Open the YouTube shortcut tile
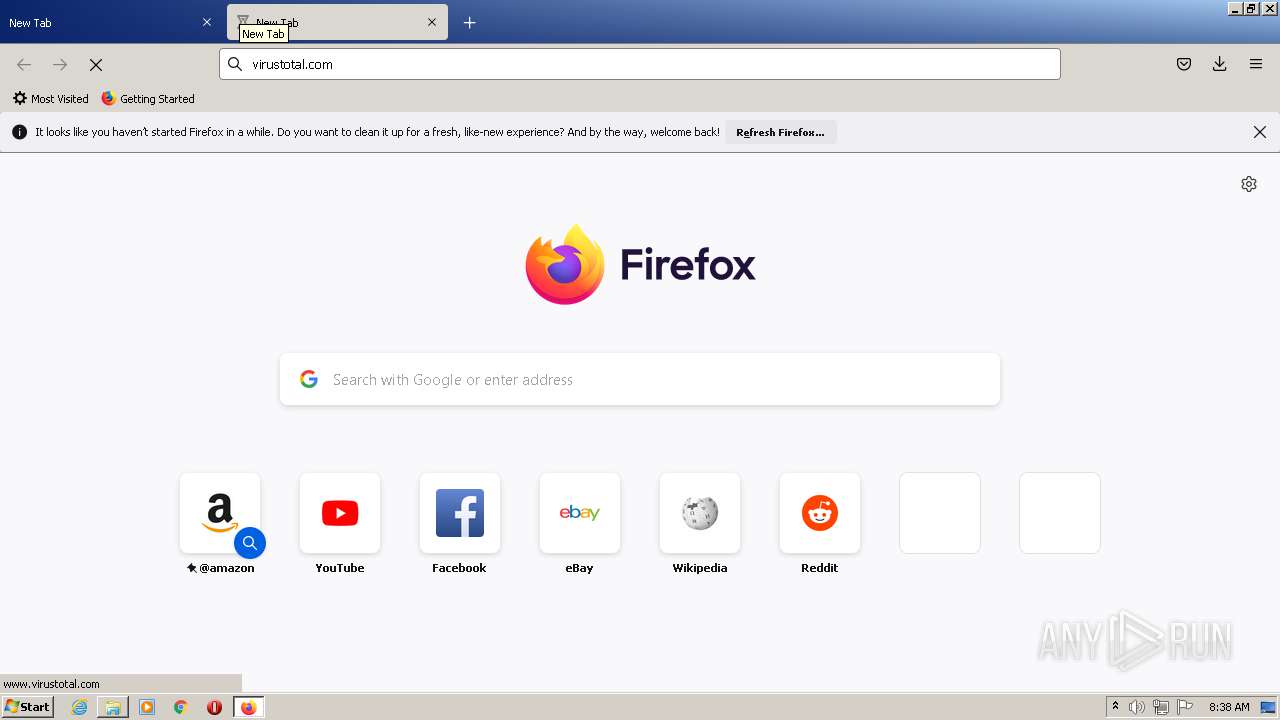 coord(340,513)
